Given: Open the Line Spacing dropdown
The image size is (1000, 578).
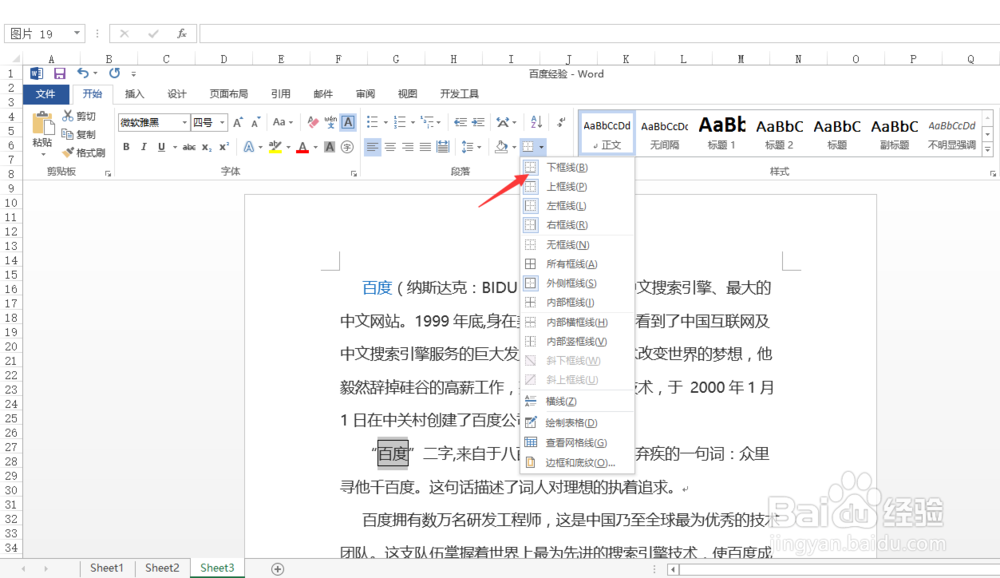Looking at the screenshot, I should click(x=471, y=147).
